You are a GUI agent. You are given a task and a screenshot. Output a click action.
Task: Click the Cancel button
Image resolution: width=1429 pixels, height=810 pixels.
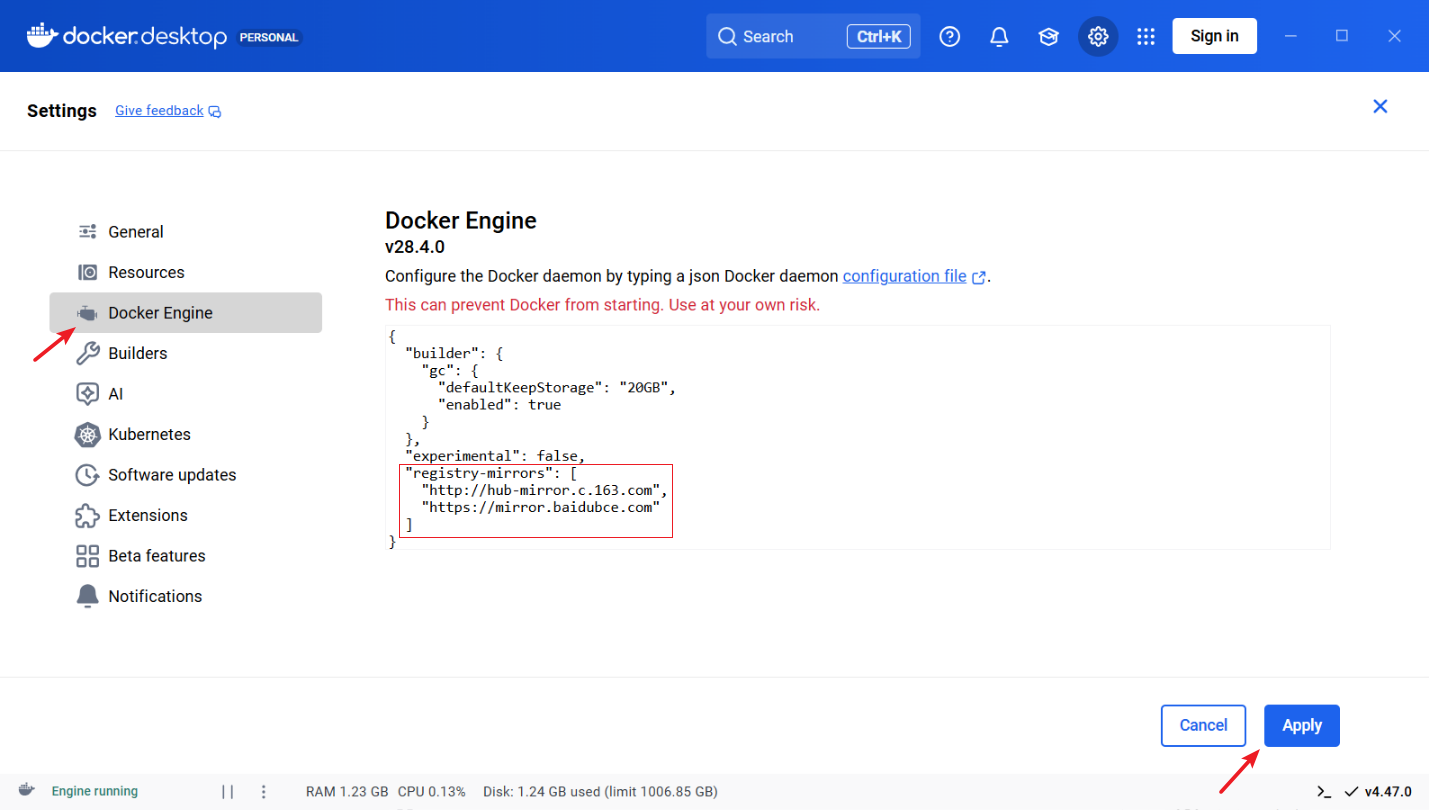click(x=1203, y=726)
